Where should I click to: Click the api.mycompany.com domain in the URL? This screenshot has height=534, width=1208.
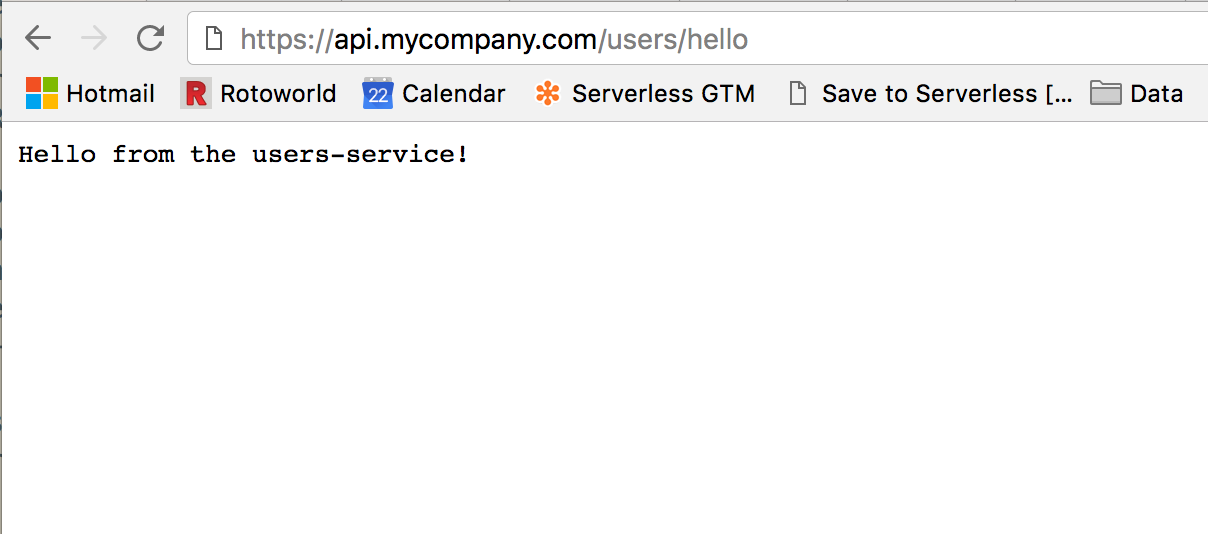[x=465, y=40]
